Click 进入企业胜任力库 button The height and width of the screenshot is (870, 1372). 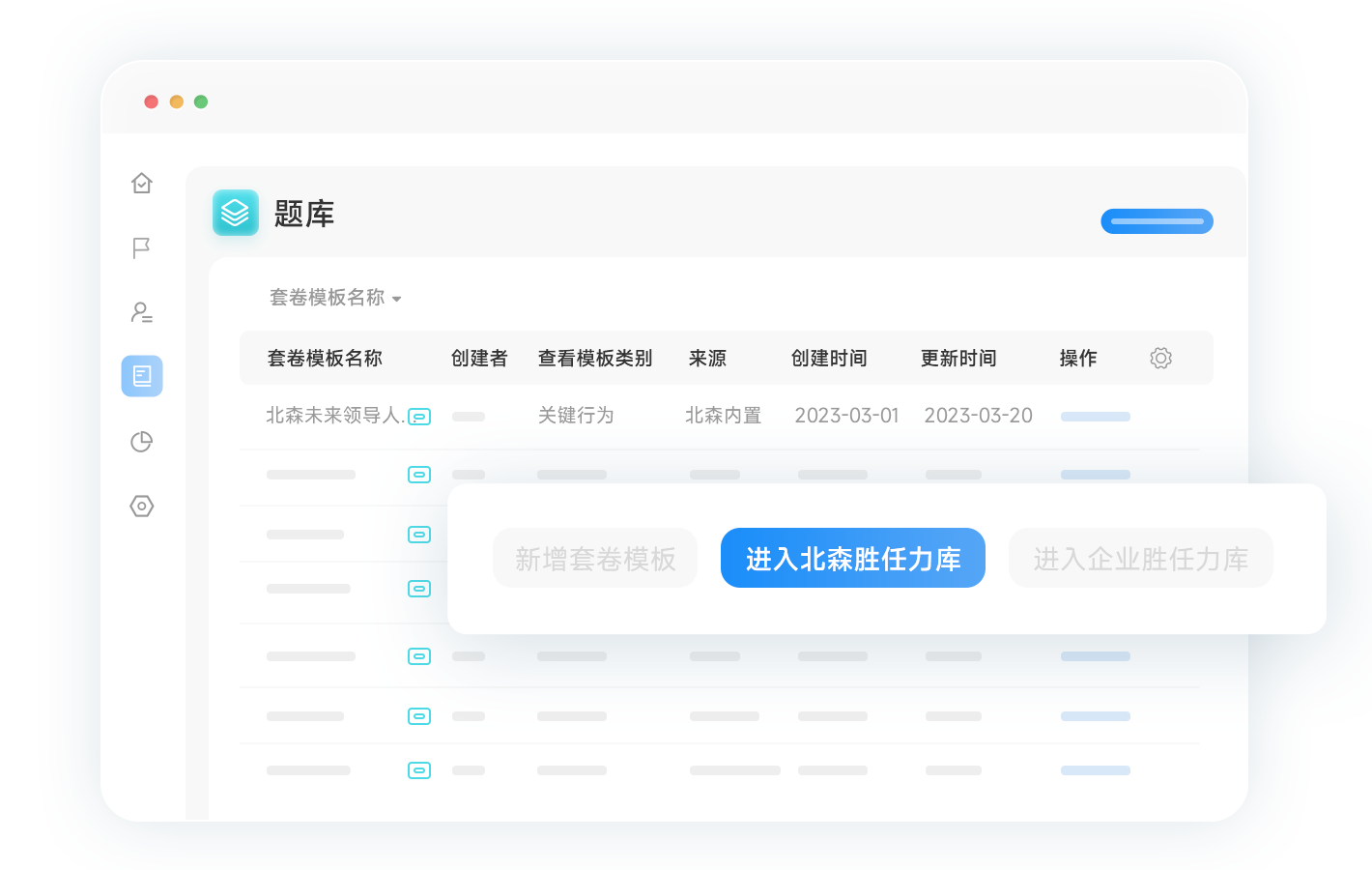pyautogui.click(x=1140, y=558)
